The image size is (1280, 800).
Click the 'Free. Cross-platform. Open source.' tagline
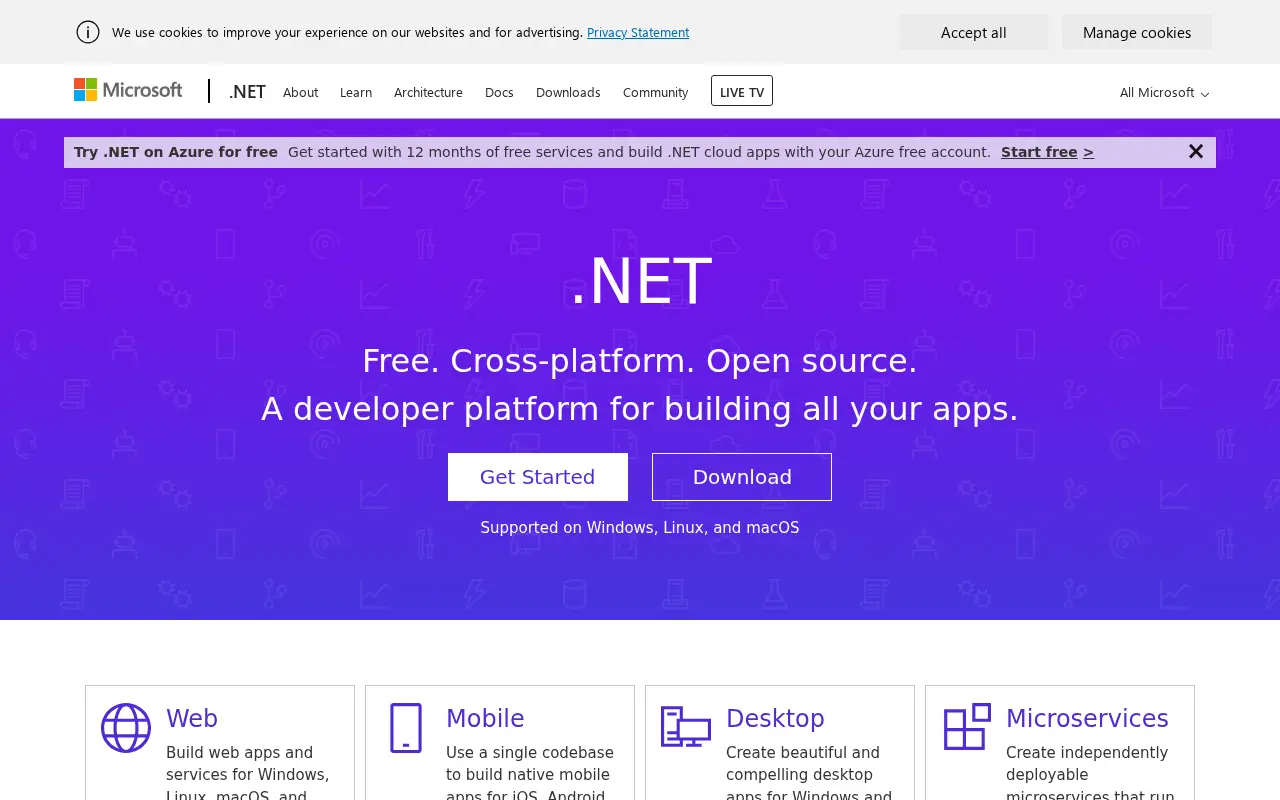(640, 361)
